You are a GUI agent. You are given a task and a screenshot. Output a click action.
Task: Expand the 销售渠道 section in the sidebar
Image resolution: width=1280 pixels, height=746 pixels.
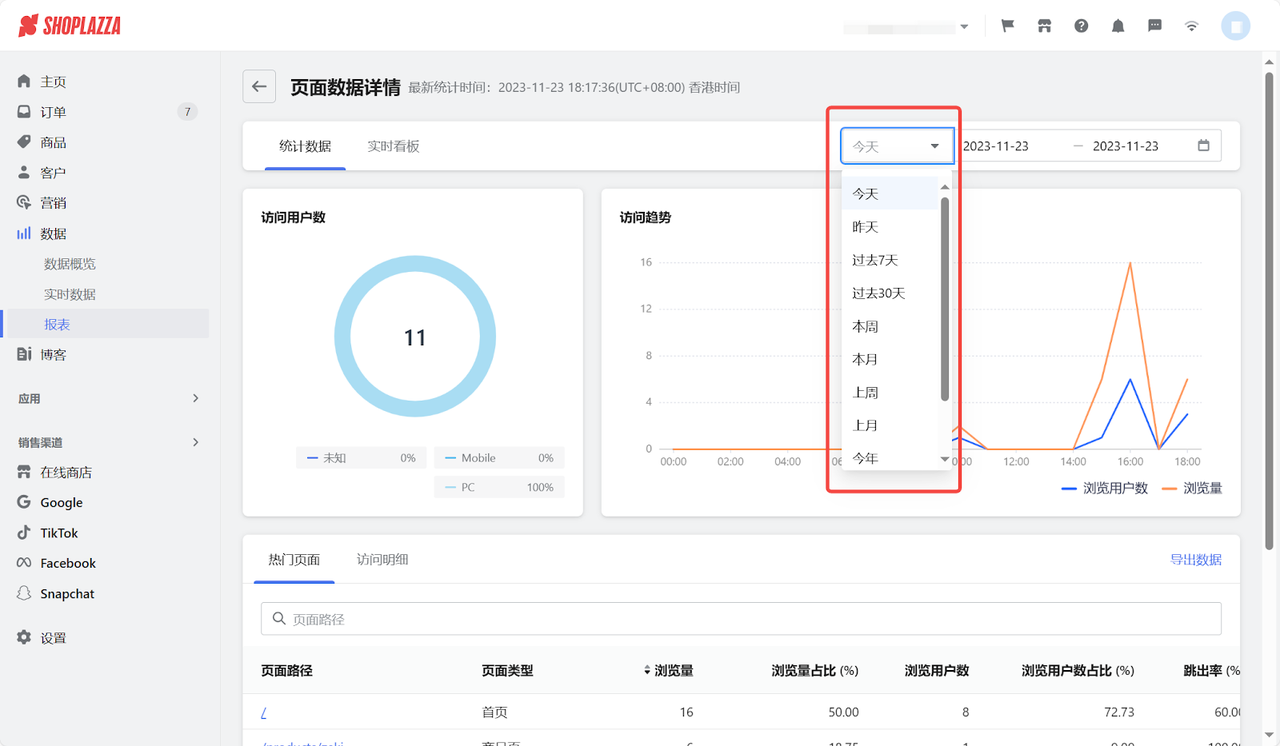tap(104, 441)
